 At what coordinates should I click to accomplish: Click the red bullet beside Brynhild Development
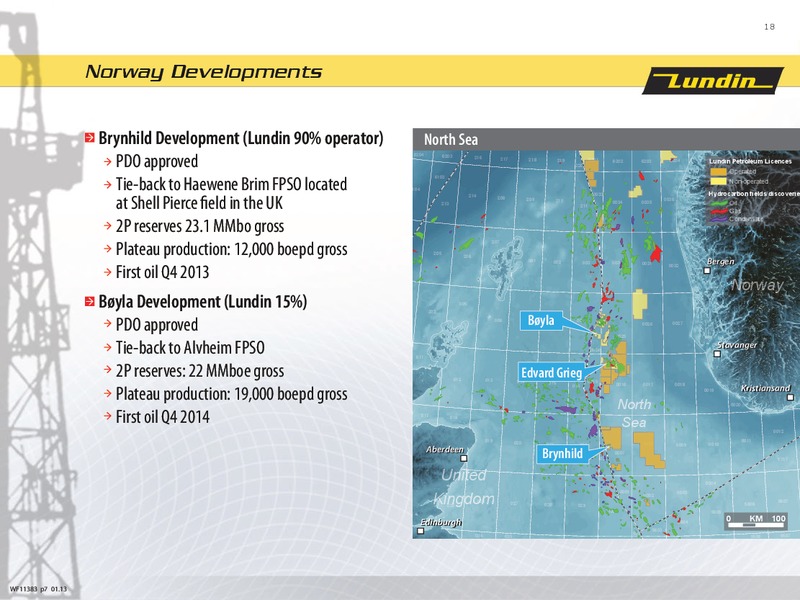90,138
